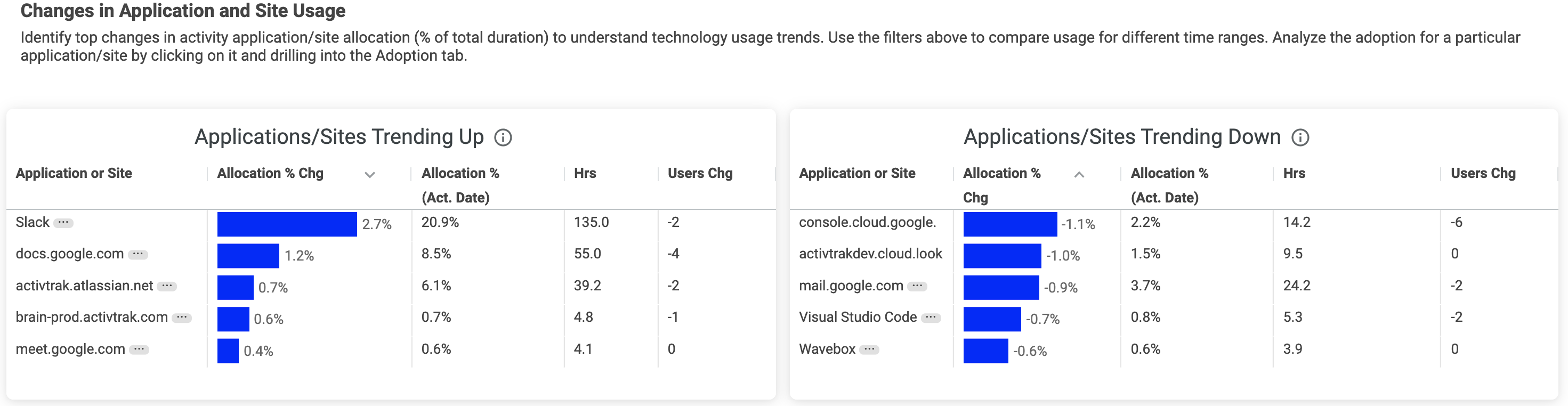Click brain-prod.activtrak.com 0.6% bar

pos(233,319)
